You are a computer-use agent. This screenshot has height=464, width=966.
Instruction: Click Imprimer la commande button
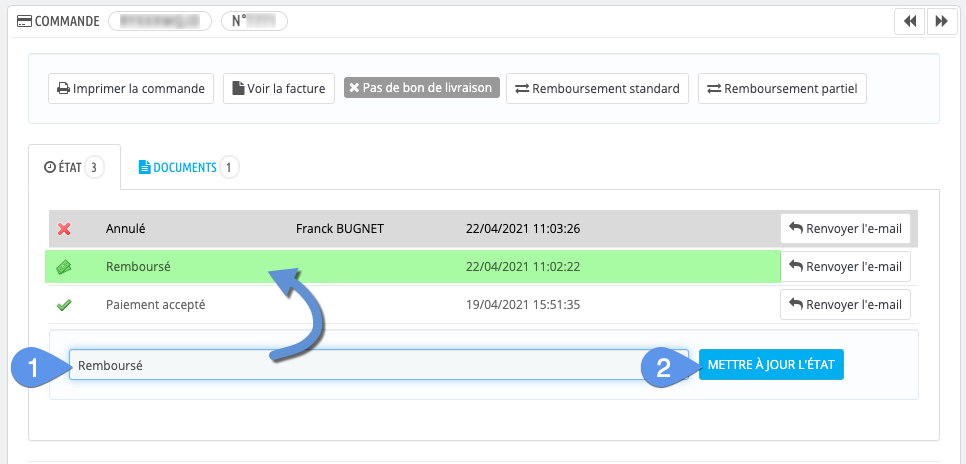click(131, 89)
